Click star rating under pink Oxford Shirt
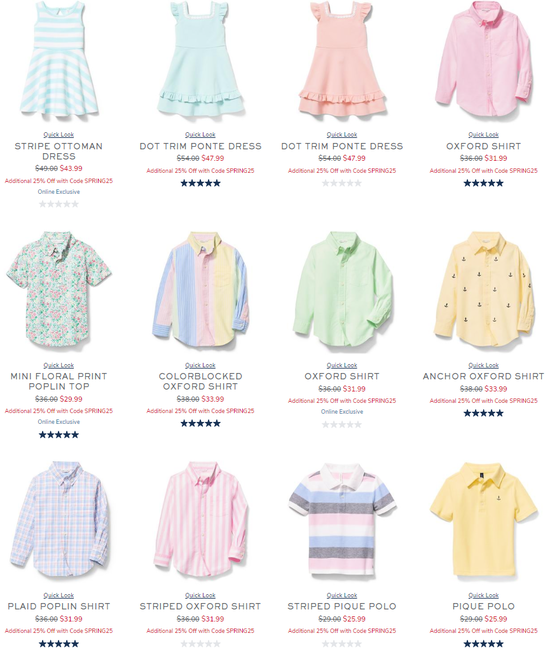The height and width of the screenshot is (652, 550). [x=483, y=183]
